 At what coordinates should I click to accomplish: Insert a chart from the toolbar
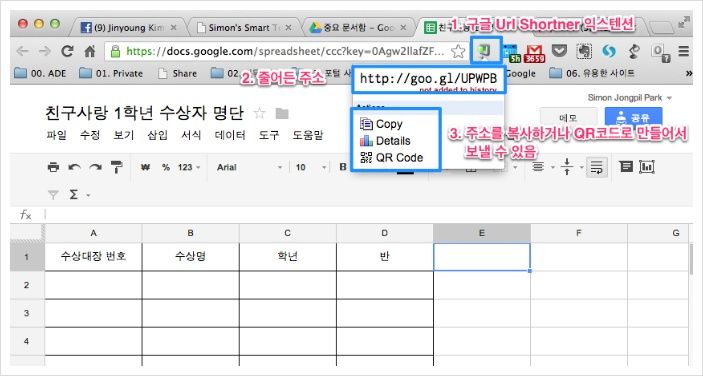tap(647, 167)
